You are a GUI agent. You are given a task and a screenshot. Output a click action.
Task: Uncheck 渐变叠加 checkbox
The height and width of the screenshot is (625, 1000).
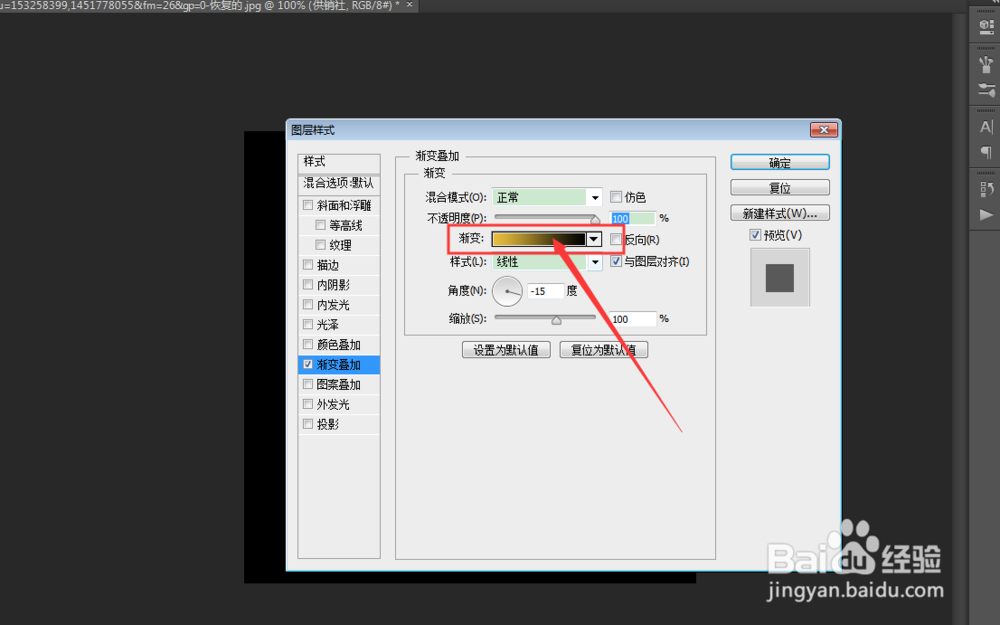click(308, 364)
